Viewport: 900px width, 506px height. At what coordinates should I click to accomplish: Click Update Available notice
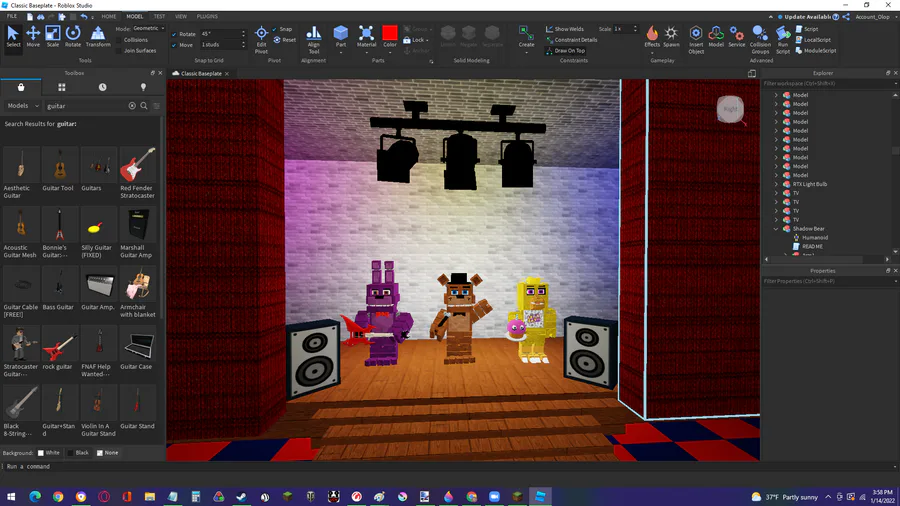[x=804, y=17]
